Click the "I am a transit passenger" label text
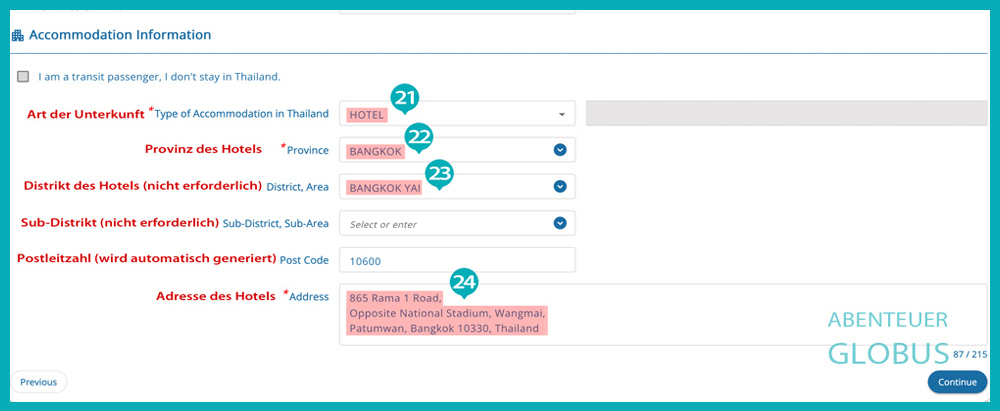 click(159, 76)
